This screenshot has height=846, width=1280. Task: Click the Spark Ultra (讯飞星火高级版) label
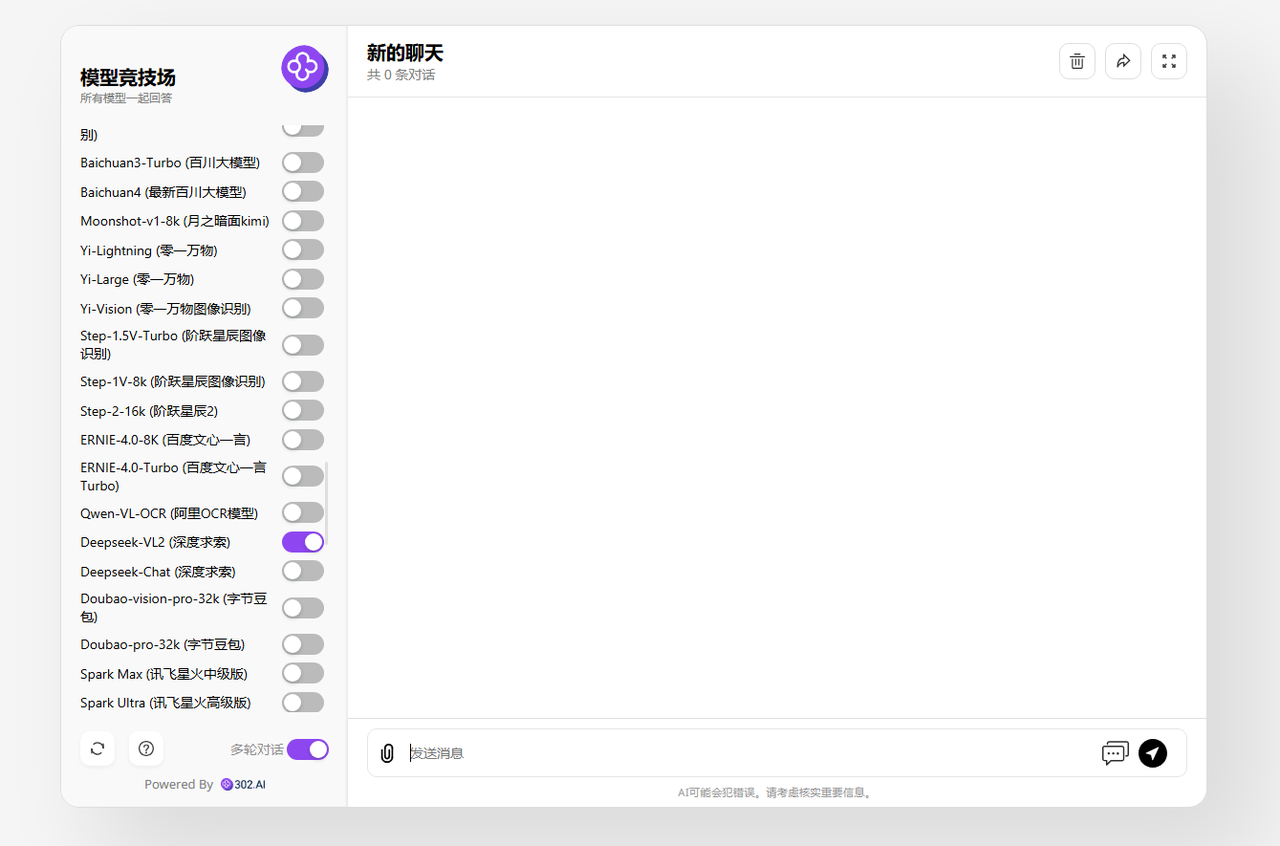[x=165, y=703]
